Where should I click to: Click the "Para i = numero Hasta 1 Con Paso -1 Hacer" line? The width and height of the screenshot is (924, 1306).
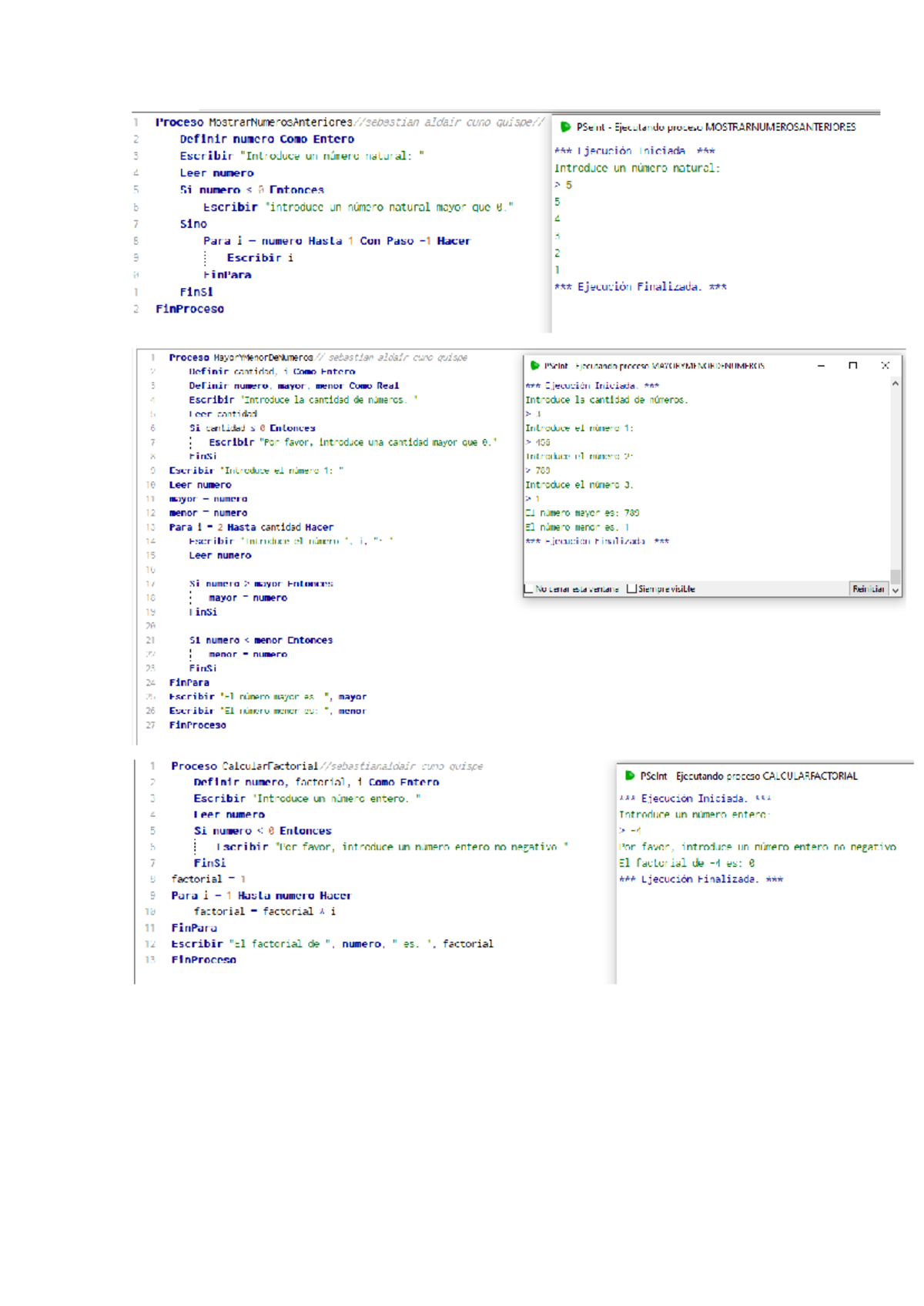tap(336, 241)
